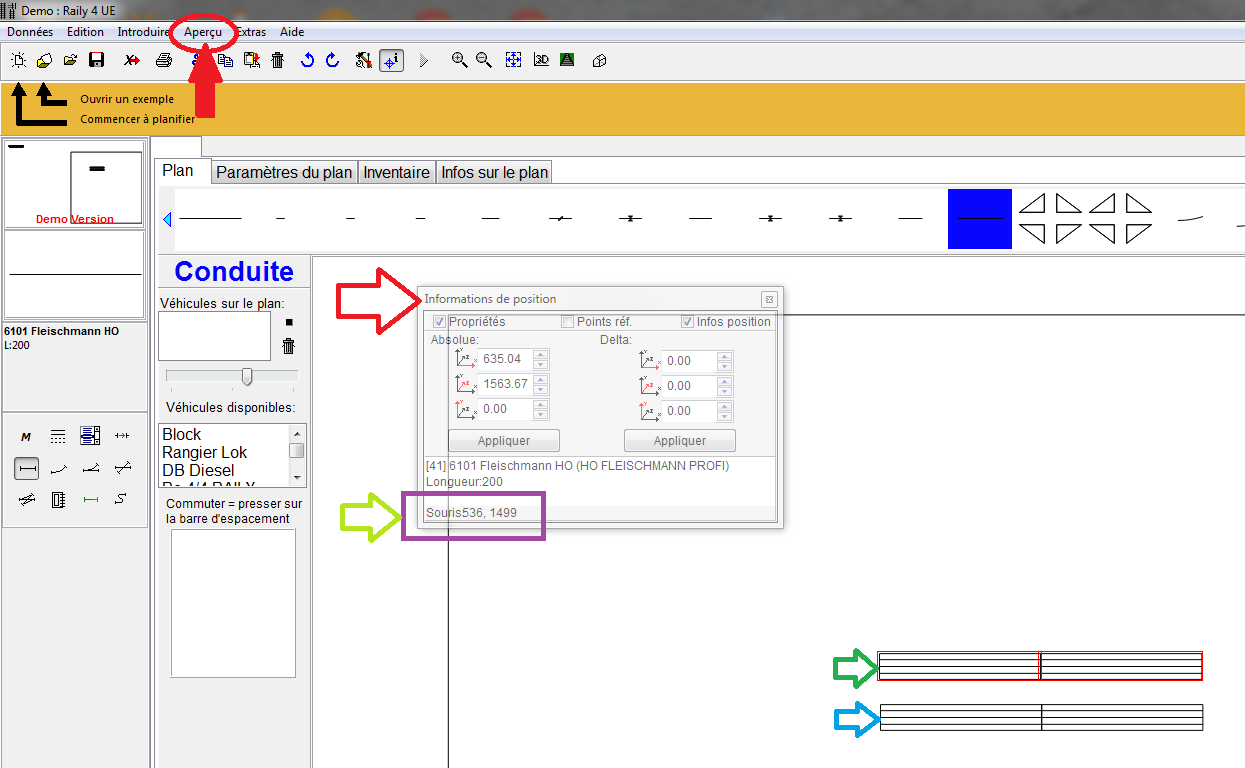This screenshot has width=1245, height=768.
Task: Select the crossing track palette tool
Action: tap(122, 467)
